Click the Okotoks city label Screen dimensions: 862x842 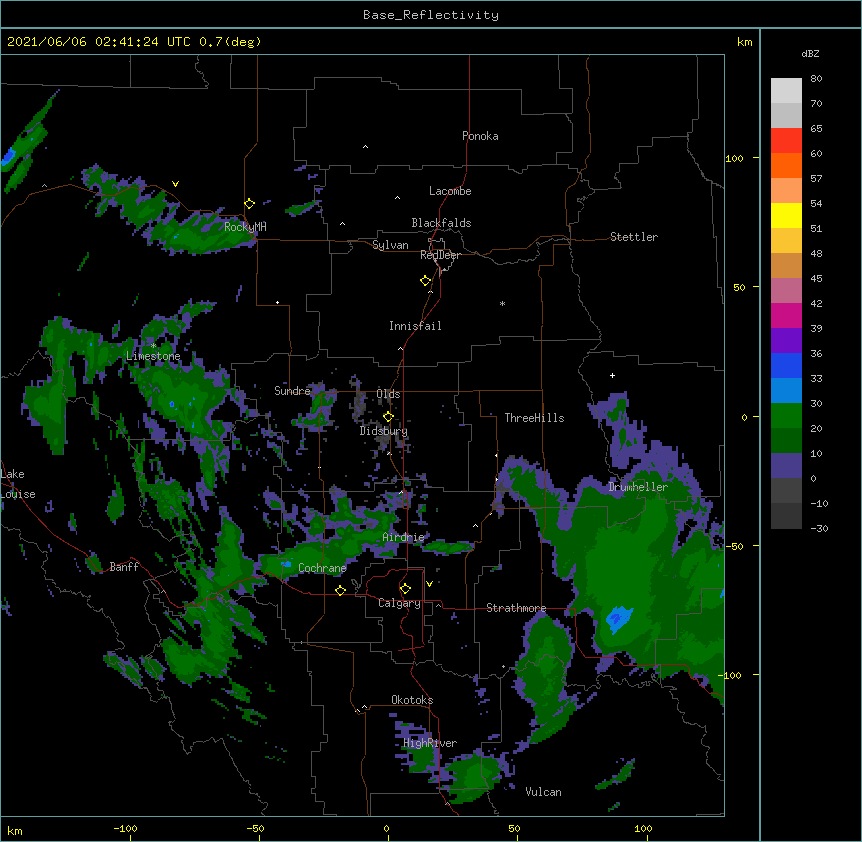coord(412,700)
